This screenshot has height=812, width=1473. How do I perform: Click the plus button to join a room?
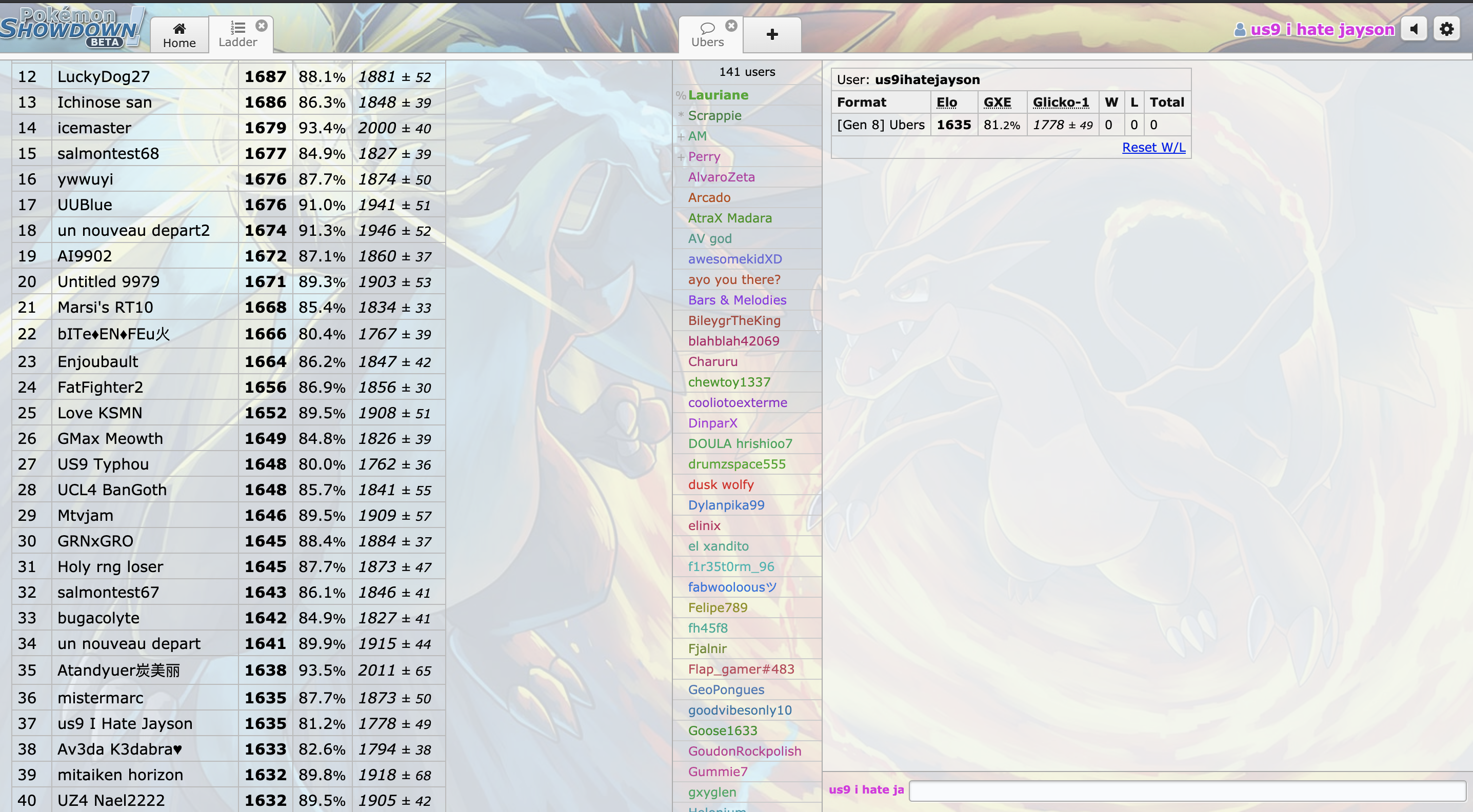pyautogui.click(x=772, y=35)
